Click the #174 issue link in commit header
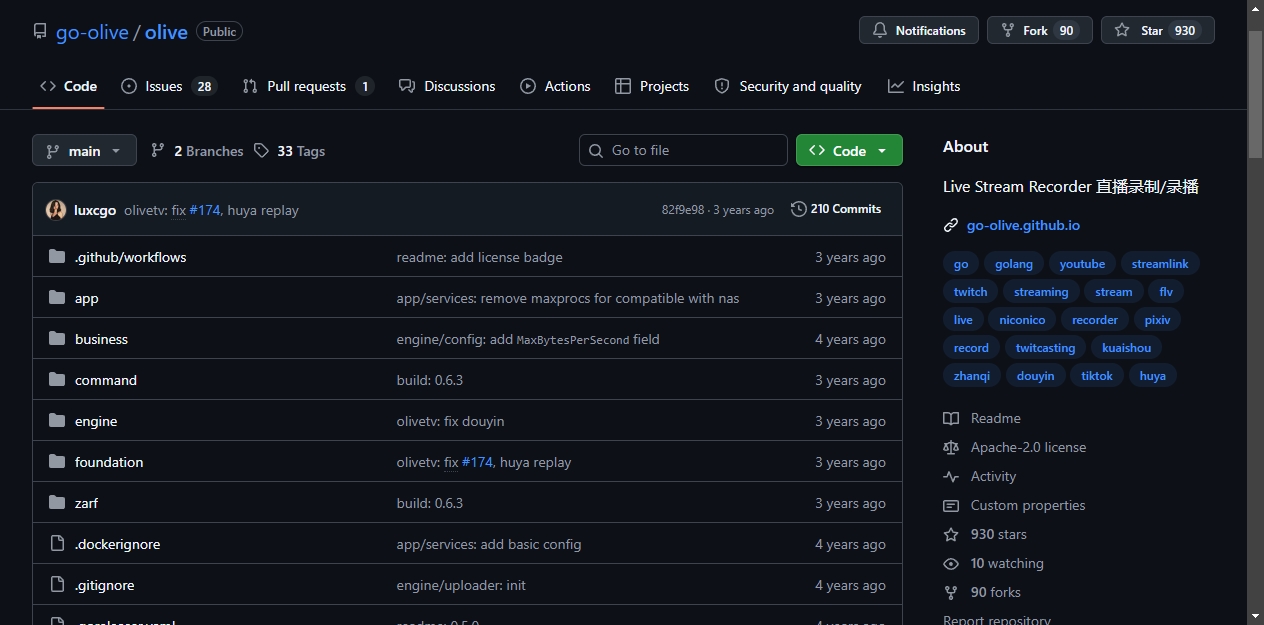This screenshot has width=1264, height=625. 204,210
